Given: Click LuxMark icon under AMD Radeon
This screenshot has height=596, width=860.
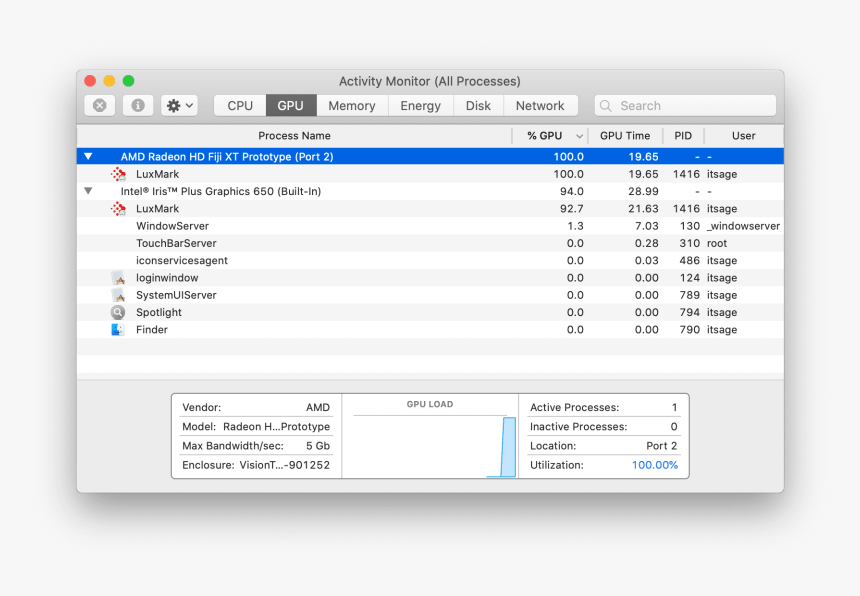Looking at the screenshot, I should coord(118,174).
